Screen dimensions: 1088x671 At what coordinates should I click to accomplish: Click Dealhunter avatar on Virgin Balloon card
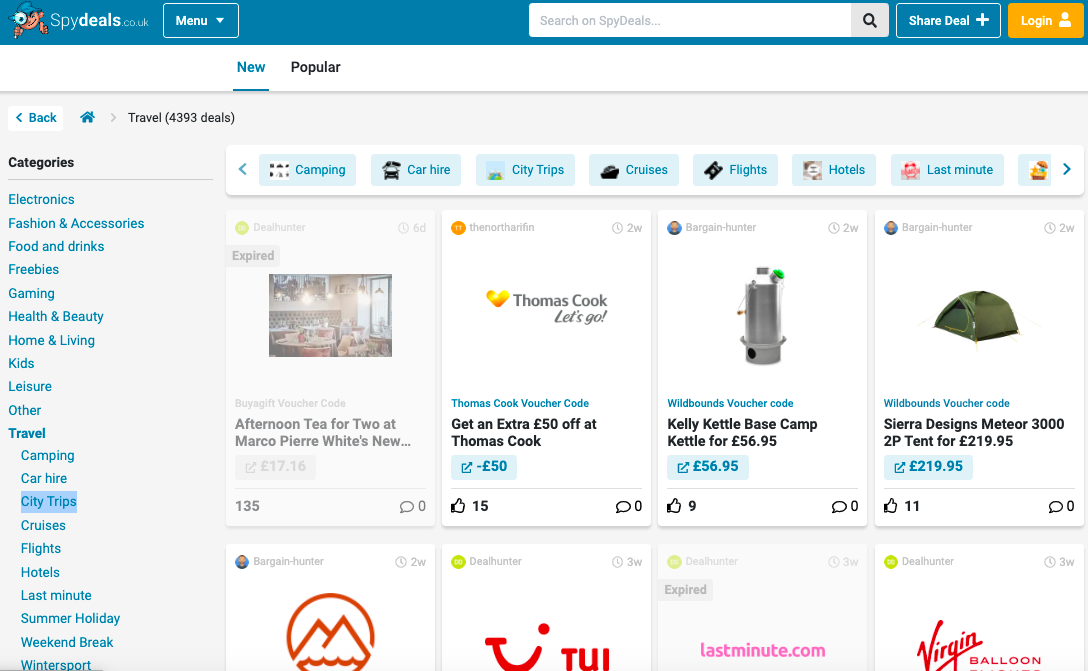click(891, 562)
